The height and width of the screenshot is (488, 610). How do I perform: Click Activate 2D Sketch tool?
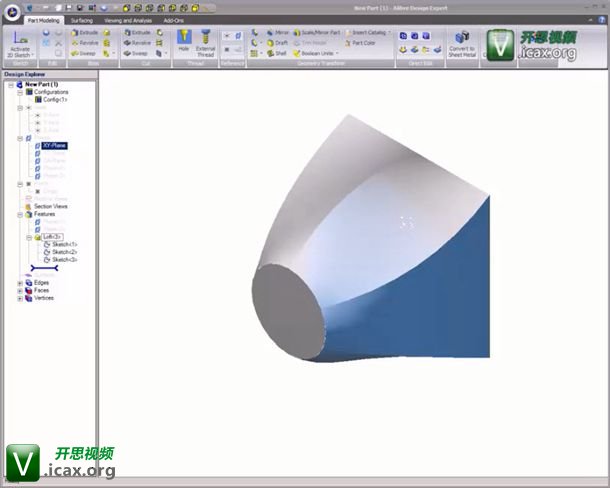(x=20, y=45)
